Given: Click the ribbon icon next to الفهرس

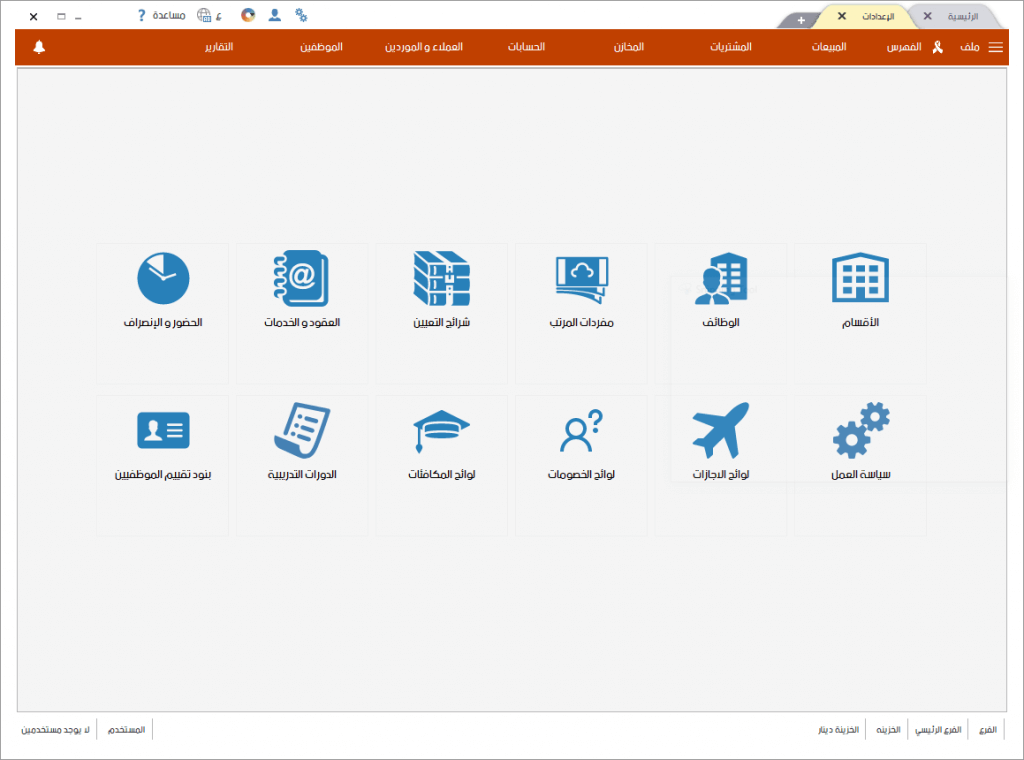Looking at the screenshot, I should click(938, 47).
